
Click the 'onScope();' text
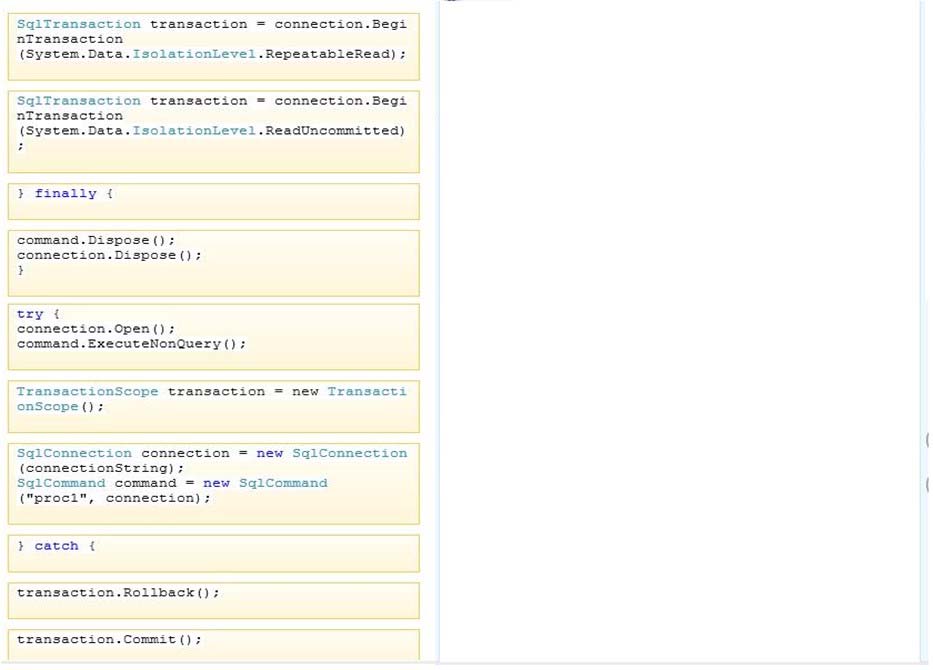click(x=60, y=407)
